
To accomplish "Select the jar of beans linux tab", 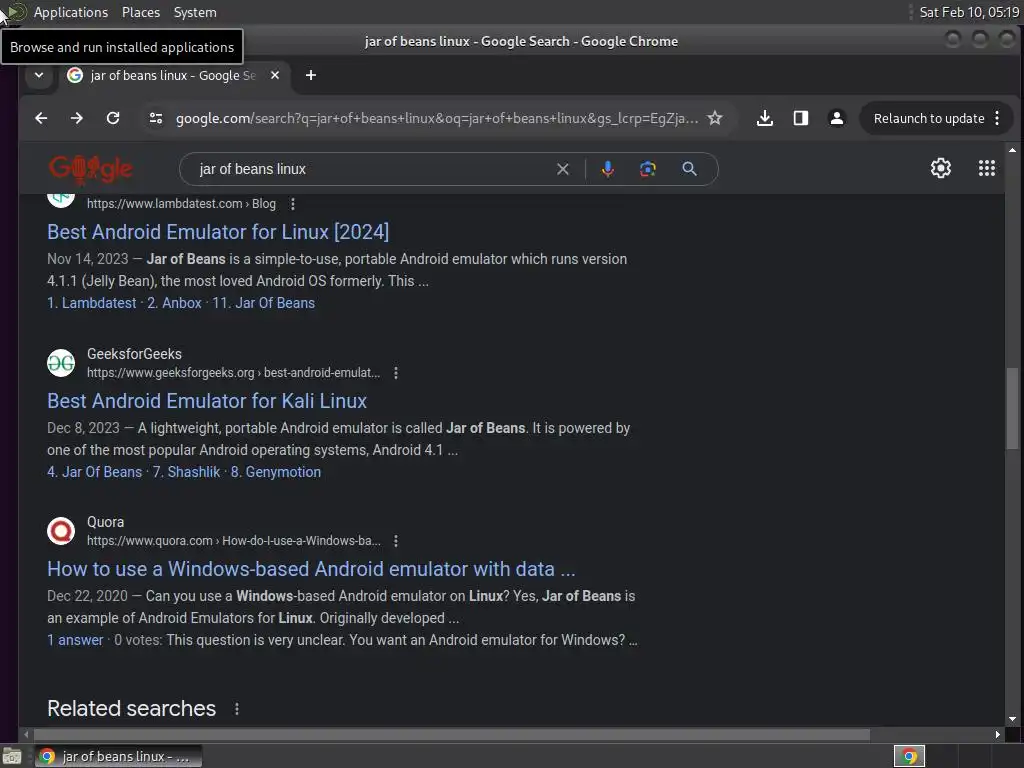I will (174, 75).
